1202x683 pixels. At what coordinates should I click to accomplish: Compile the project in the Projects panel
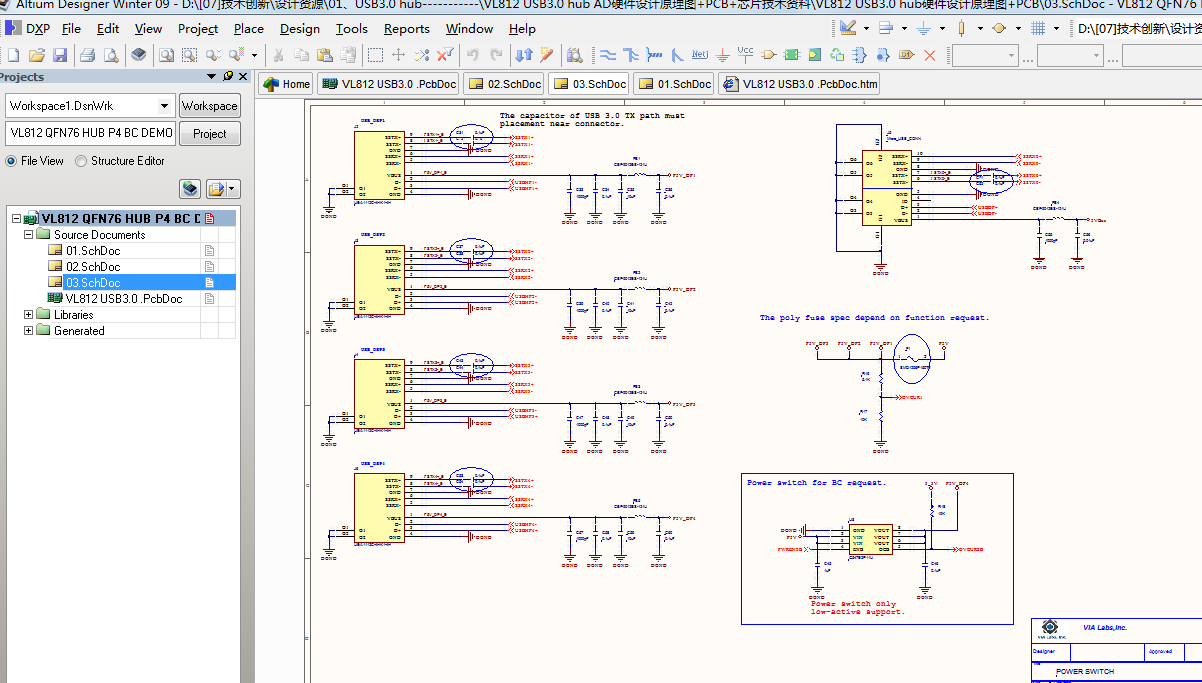[190, 188]
